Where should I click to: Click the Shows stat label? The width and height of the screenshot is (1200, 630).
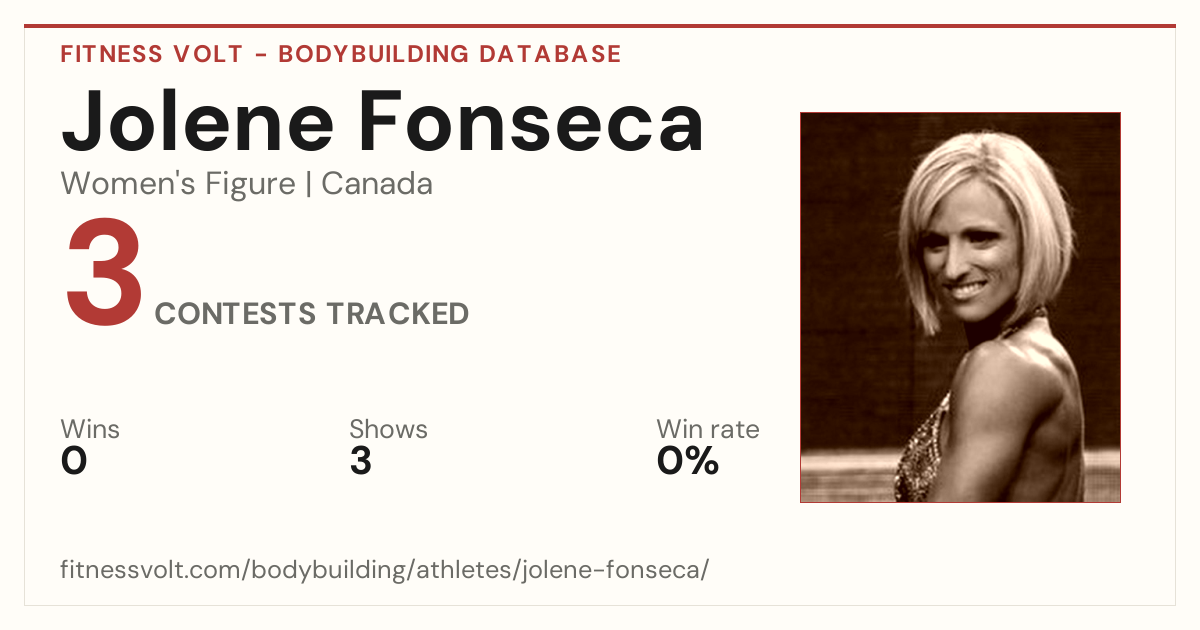click(x=388, y=429)
